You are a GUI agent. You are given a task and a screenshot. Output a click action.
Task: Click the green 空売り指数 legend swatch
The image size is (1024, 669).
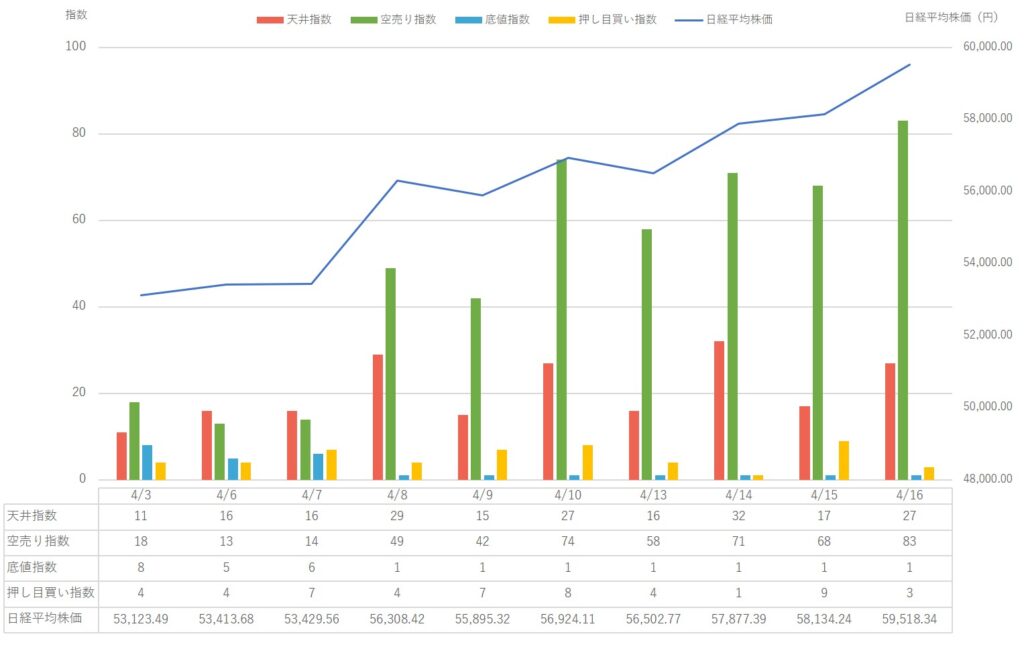[x=365, y=19]
